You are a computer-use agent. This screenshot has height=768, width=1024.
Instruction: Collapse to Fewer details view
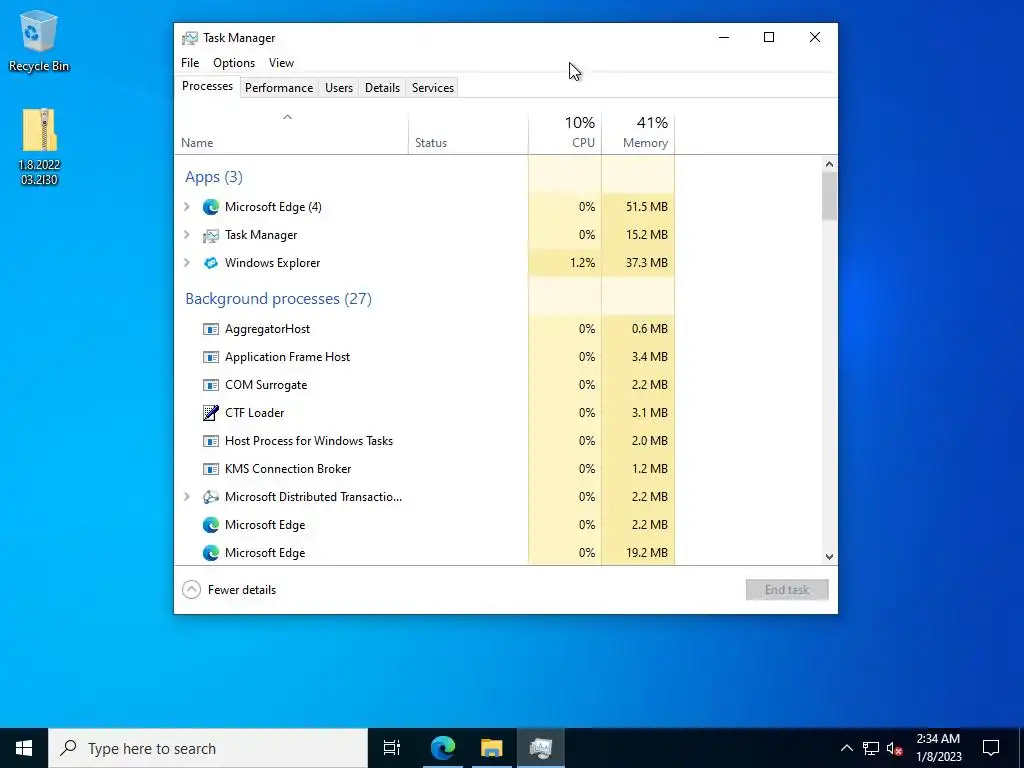point(229,590)
